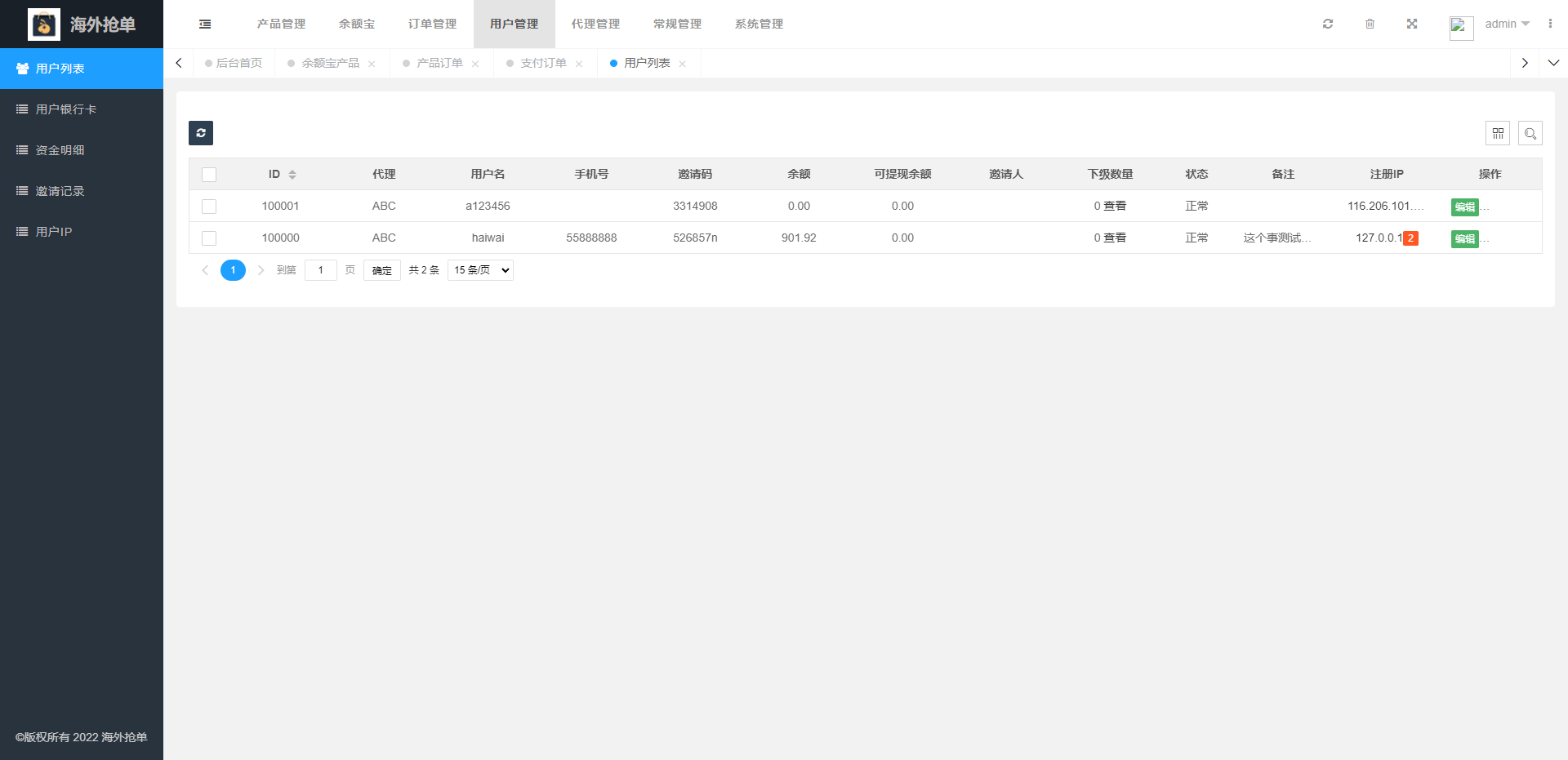Open the search icon above the table
Viewport: 1568px width, 760px height.
[x=1530, y=132]
